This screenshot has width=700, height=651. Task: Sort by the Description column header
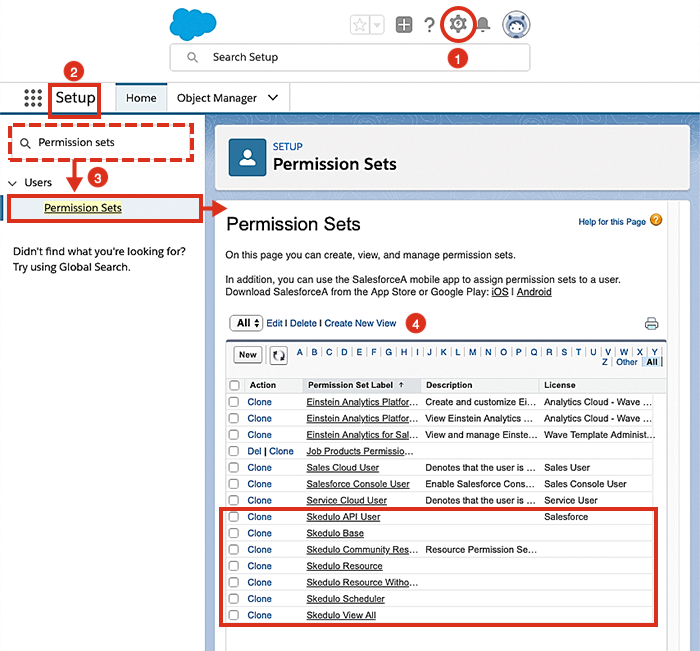pyautogui.click(x=449, y=385)
